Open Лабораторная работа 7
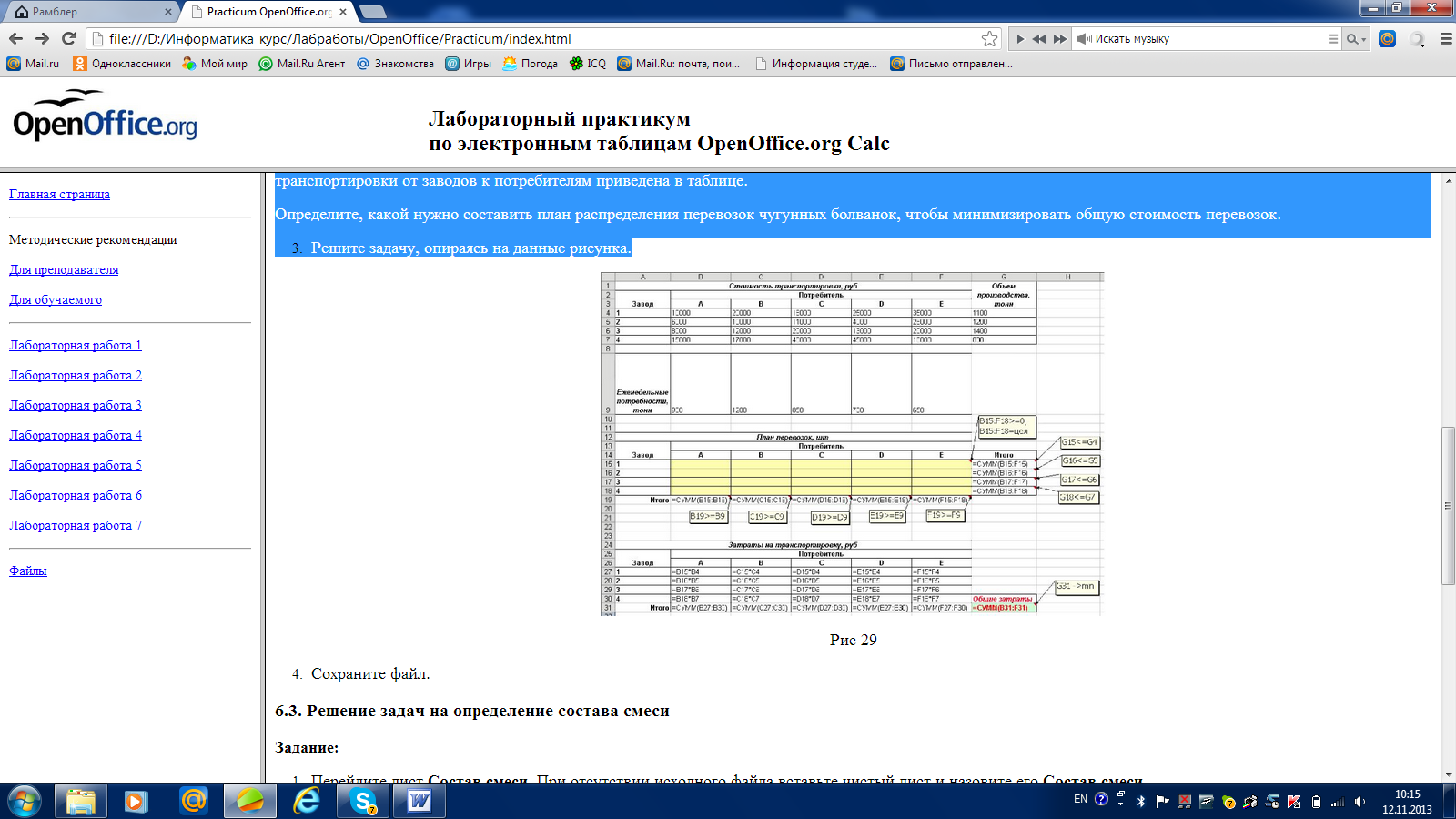 pos(76,525)
